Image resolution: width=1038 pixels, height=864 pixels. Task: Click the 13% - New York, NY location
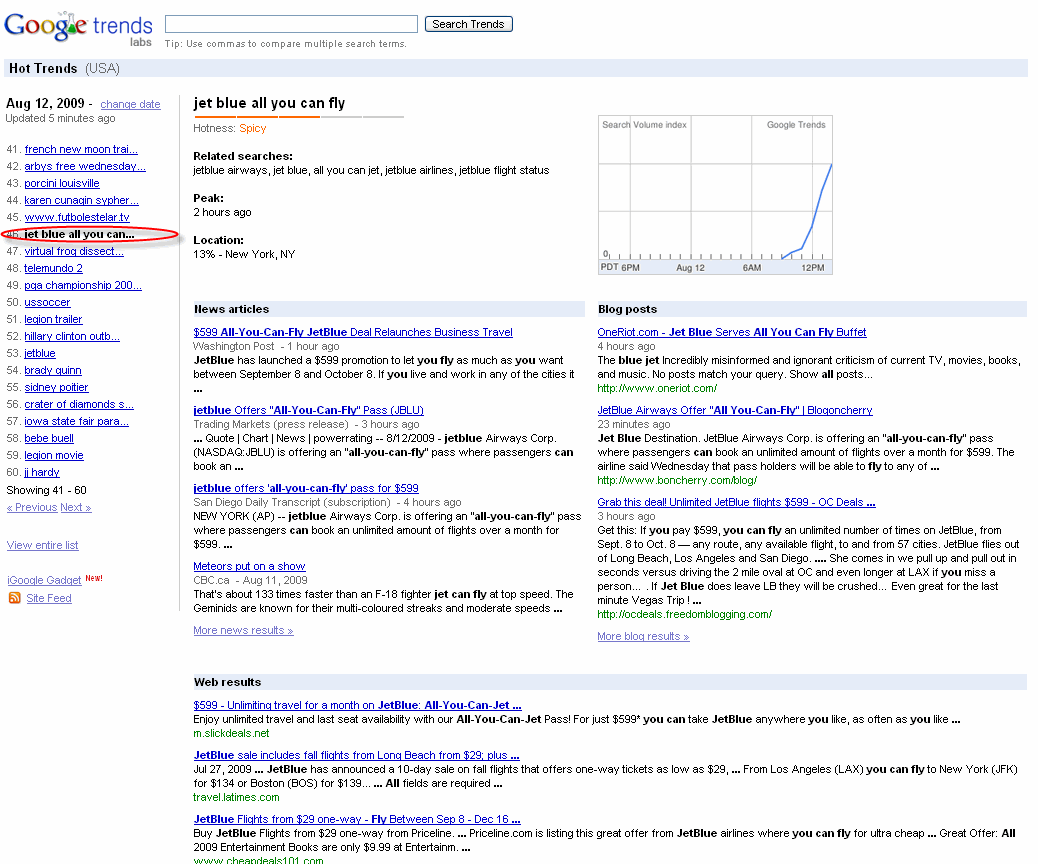[x=244, y=254]
